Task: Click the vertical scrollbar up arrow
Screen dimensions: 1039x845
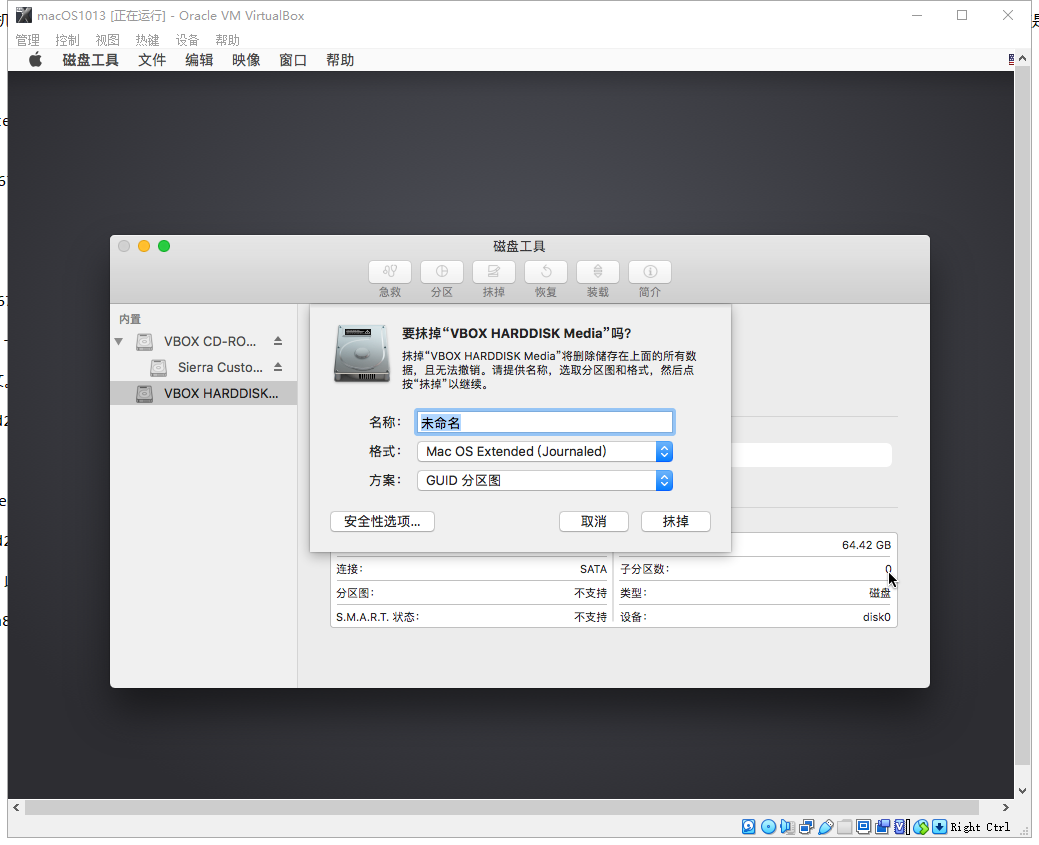Action: point(1022,60)
